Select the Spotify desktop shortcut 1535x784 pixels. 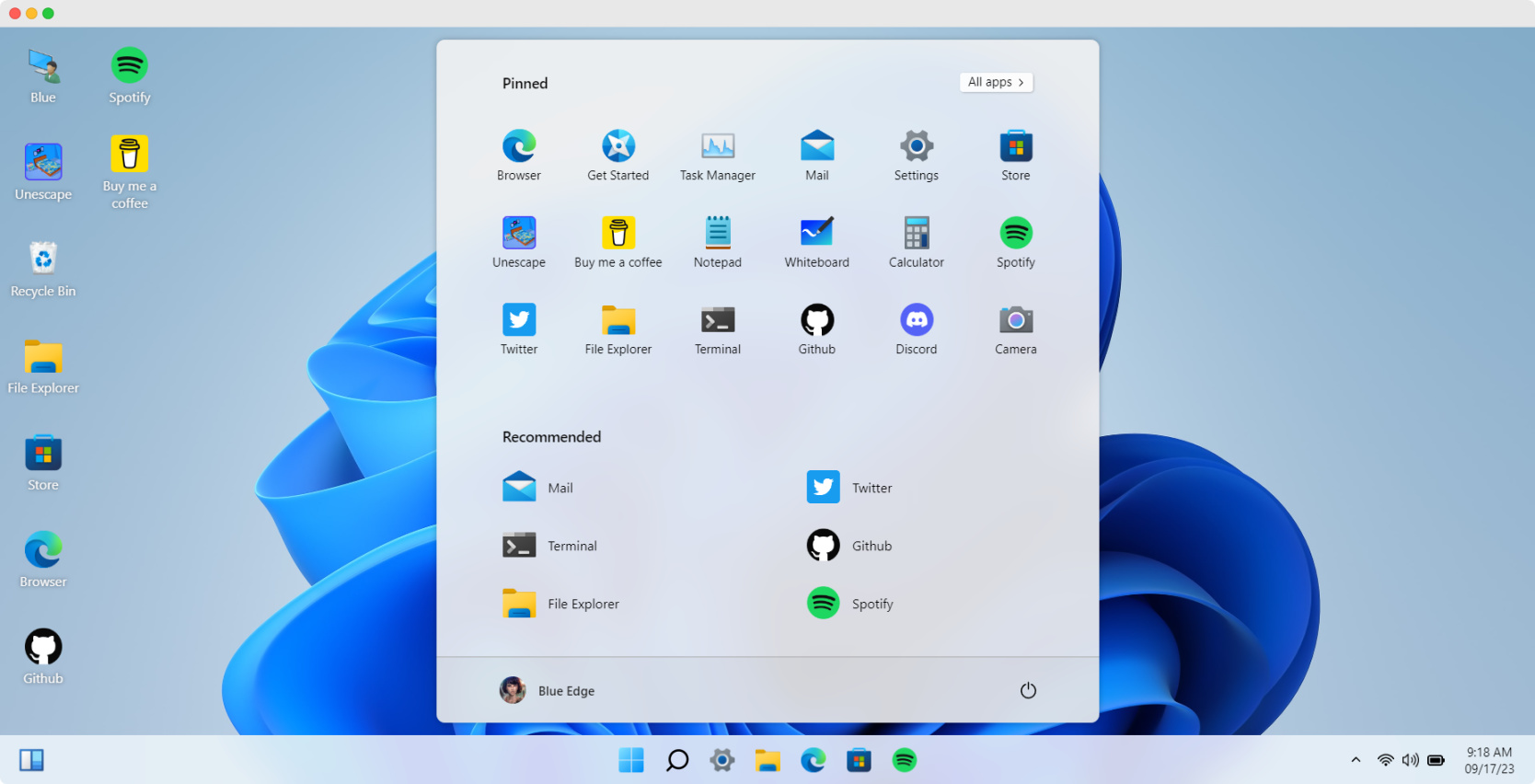130,75
